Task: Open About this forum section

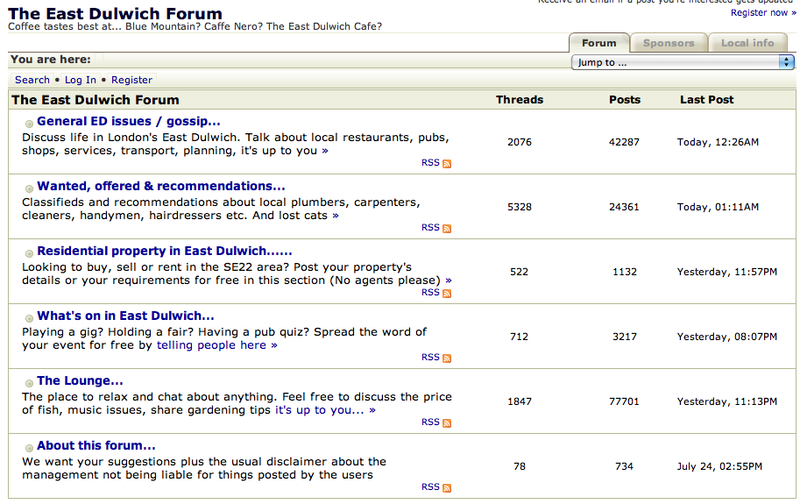Action: pyautogui.click(x=96, y=445)
